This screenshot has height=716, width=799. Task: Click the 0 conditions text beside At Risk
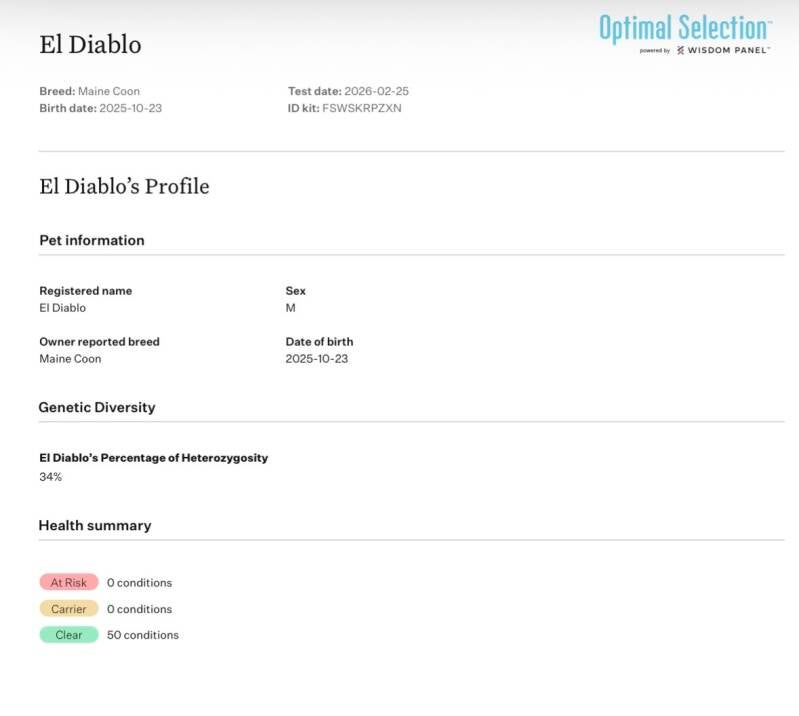[x=139, y=583]
